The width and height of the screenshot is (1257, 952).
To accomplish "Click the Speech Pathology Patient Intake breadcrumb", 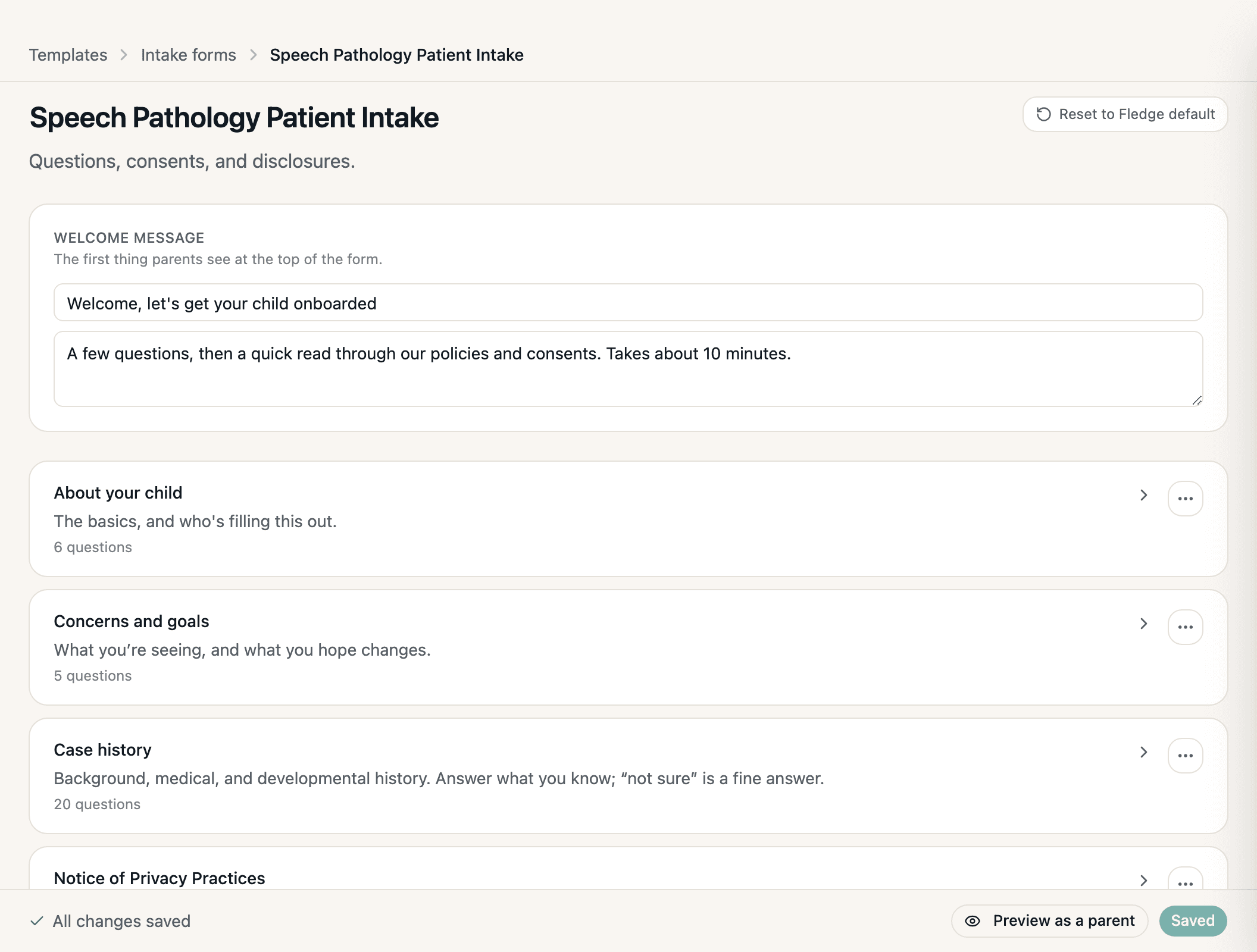I will point(396,55).
